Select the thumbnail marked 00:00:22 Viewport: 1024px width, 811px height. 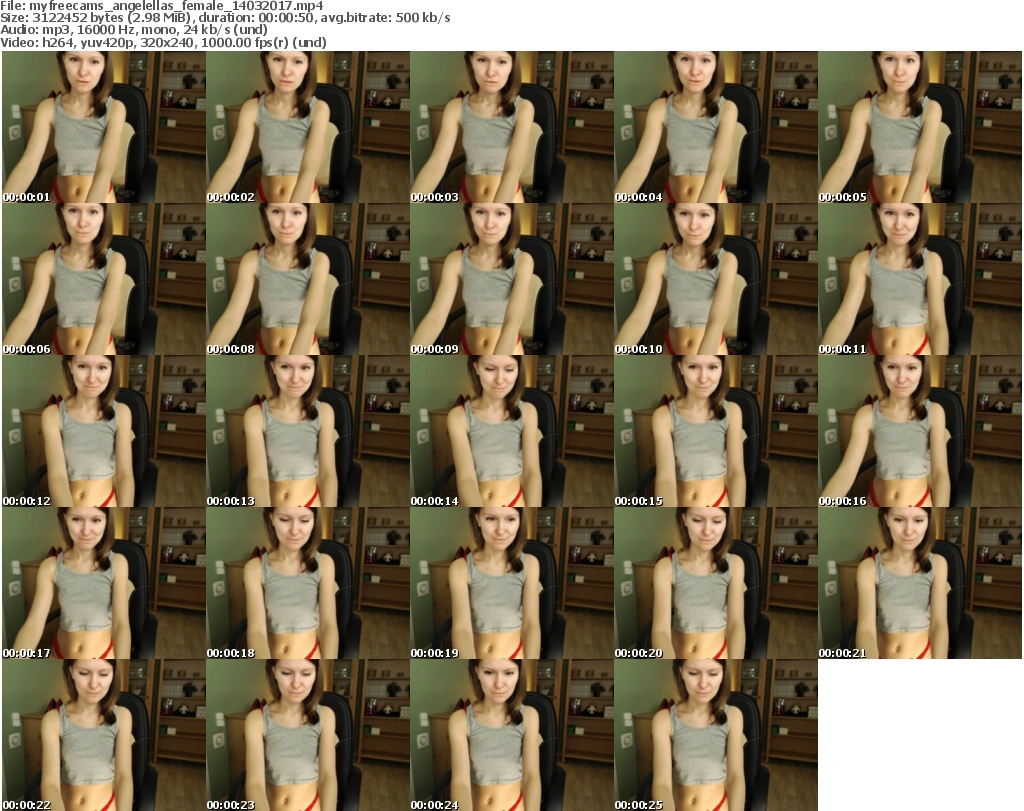click(x=104, y=735)
